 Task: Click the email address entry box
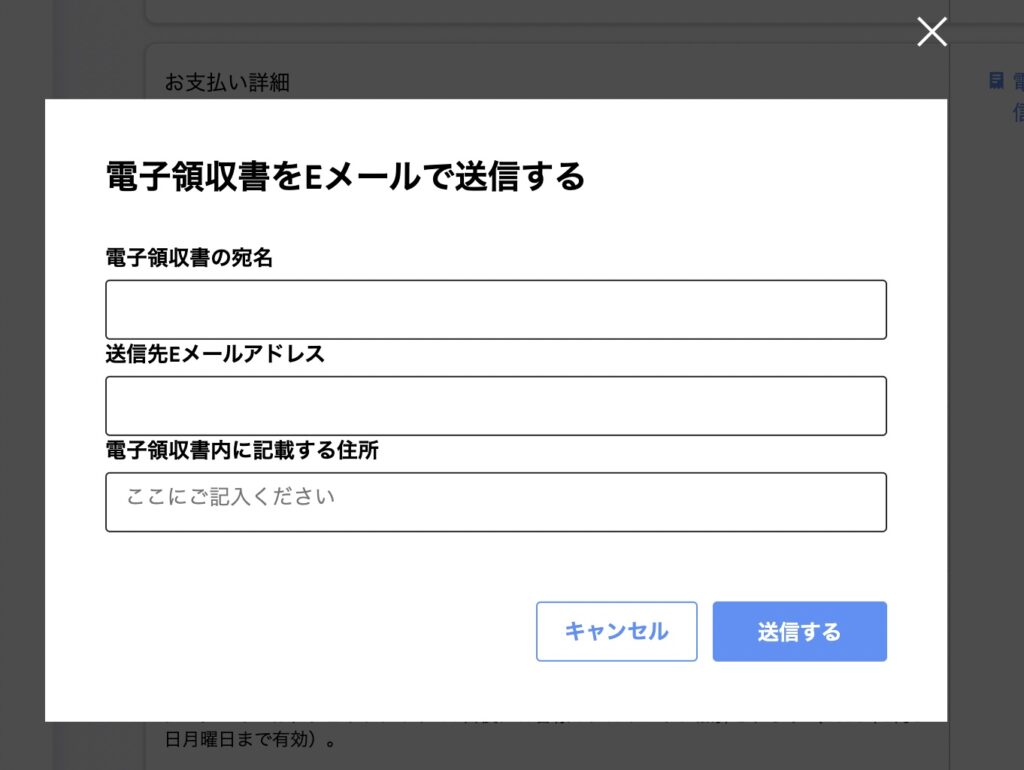pos(496,405)
